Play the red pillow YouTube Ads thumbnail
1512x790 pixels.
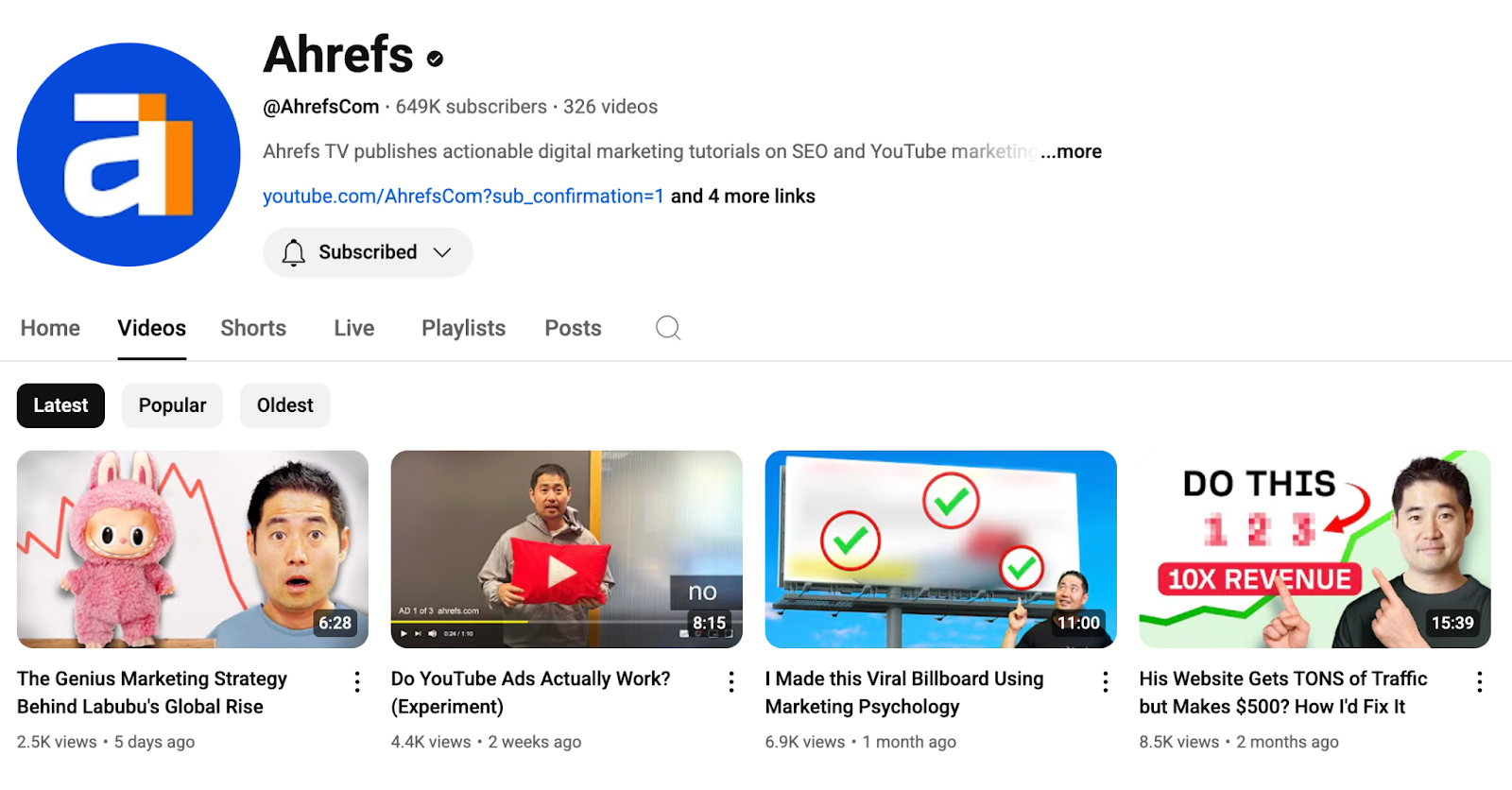(x=567, y=549)
